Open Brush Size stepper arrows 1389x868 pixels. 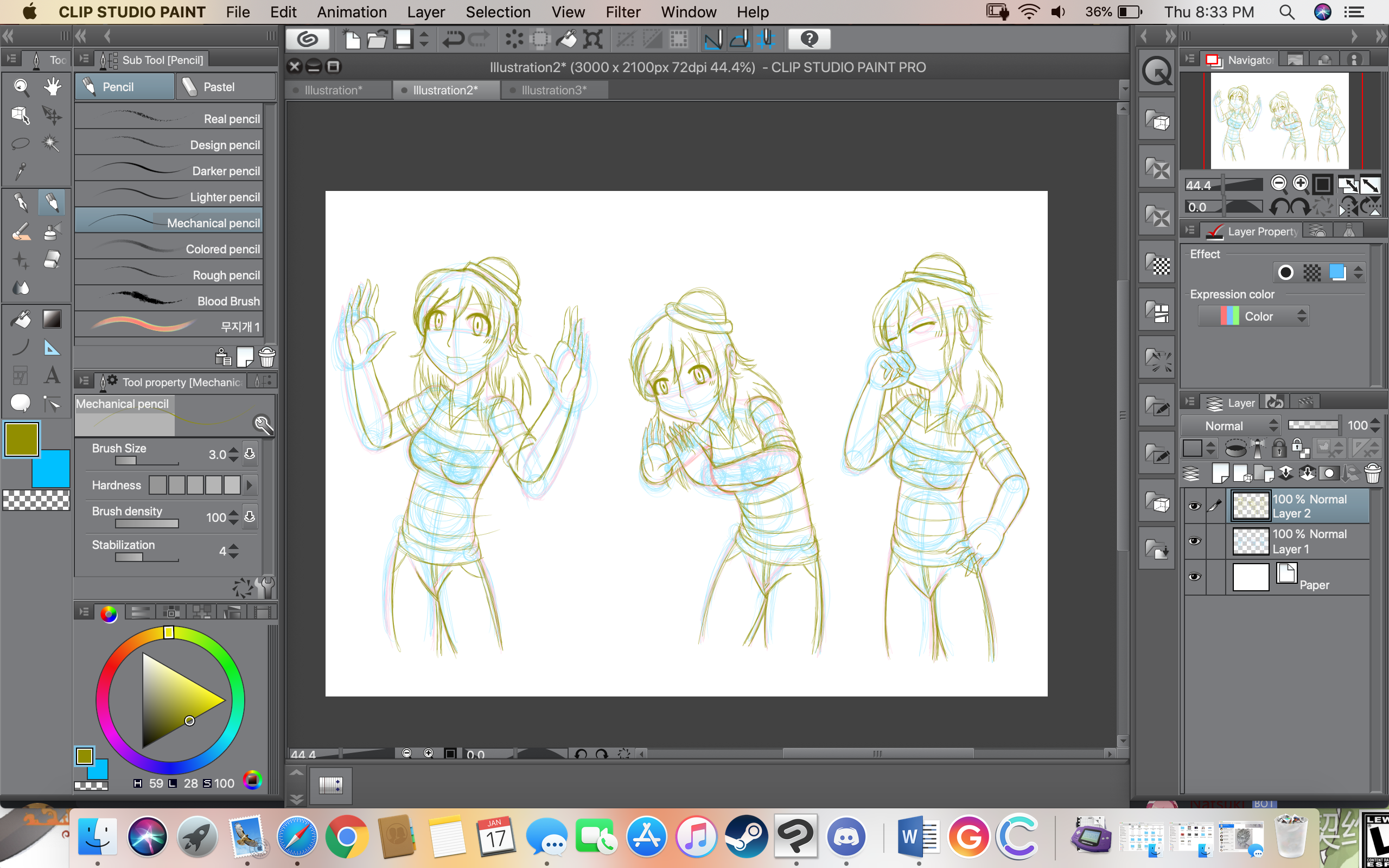coord(233,455)
